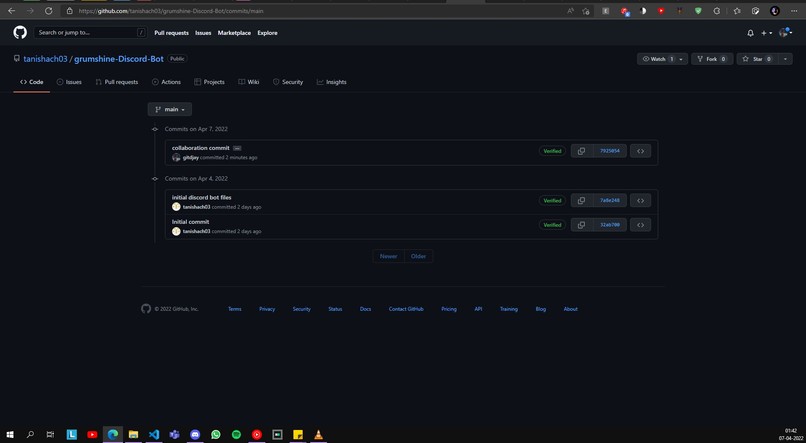Open the plus create-new dropdown
The width and height of the screenshot is (806, 443).
766,33
